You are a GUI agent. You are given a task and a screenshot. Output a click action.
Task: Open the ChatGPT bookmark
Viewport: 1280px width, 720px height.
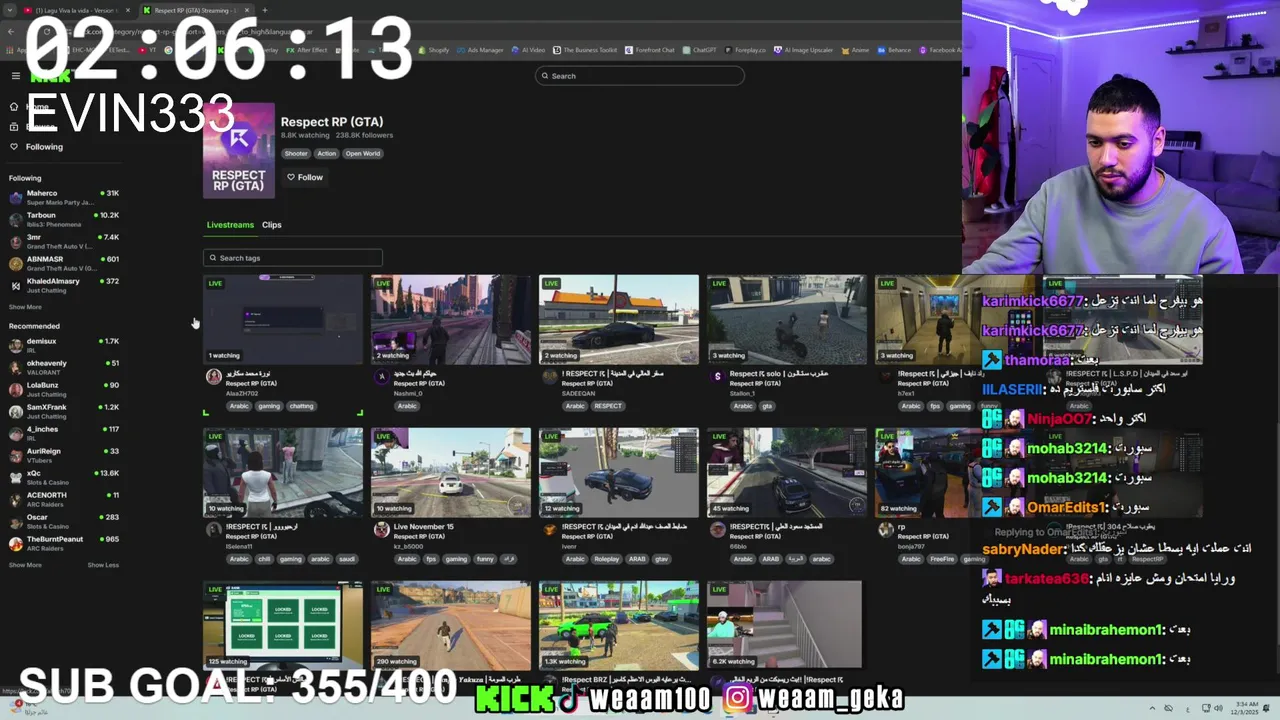[700, 50]
